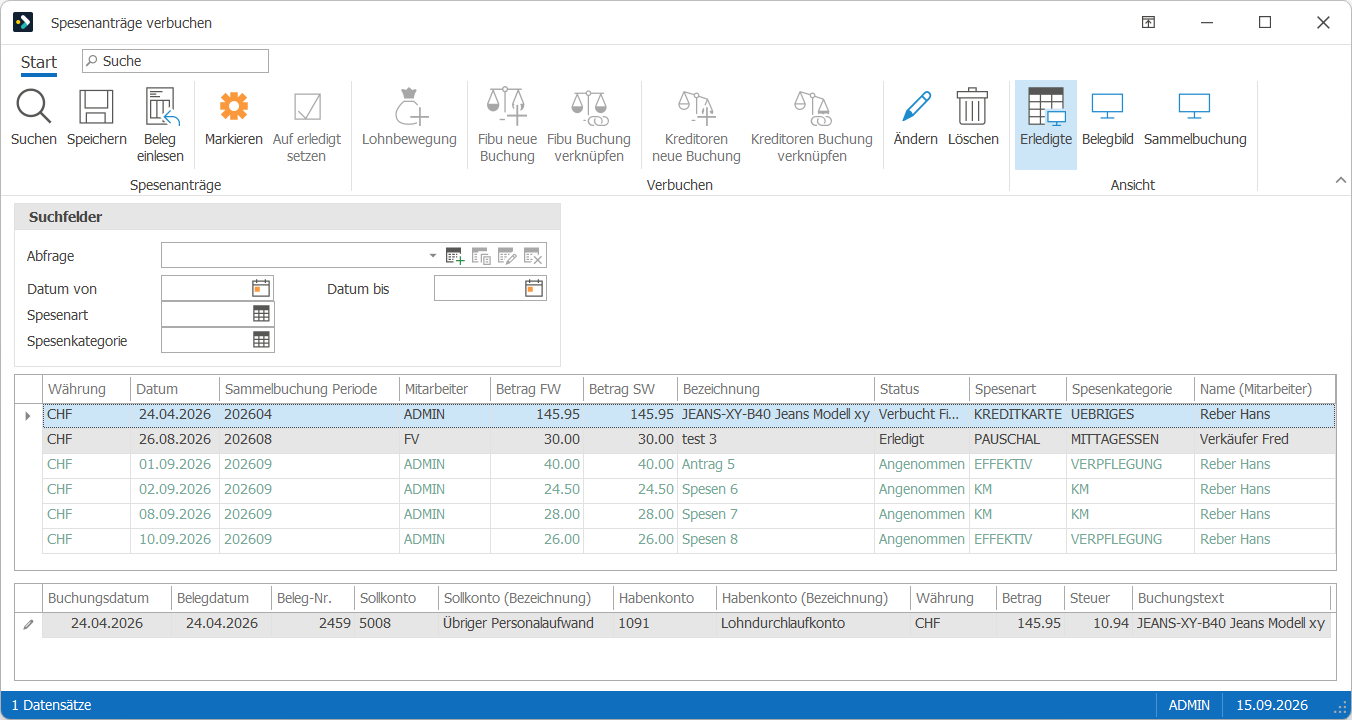Click Kreditoren neue Buchung icon
Screen dimensions: 1352x720
696,106
